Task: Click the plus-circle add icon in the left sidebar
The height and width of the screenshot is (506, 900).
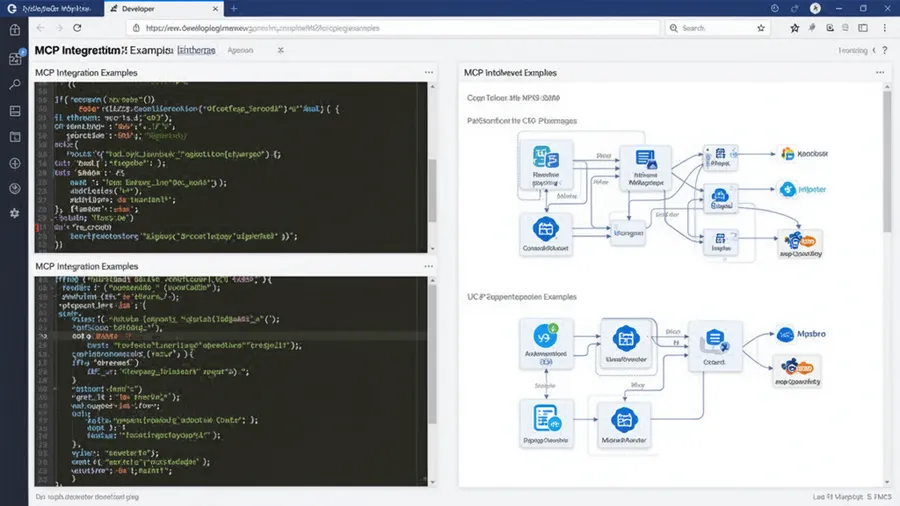Action: (15, 164)
